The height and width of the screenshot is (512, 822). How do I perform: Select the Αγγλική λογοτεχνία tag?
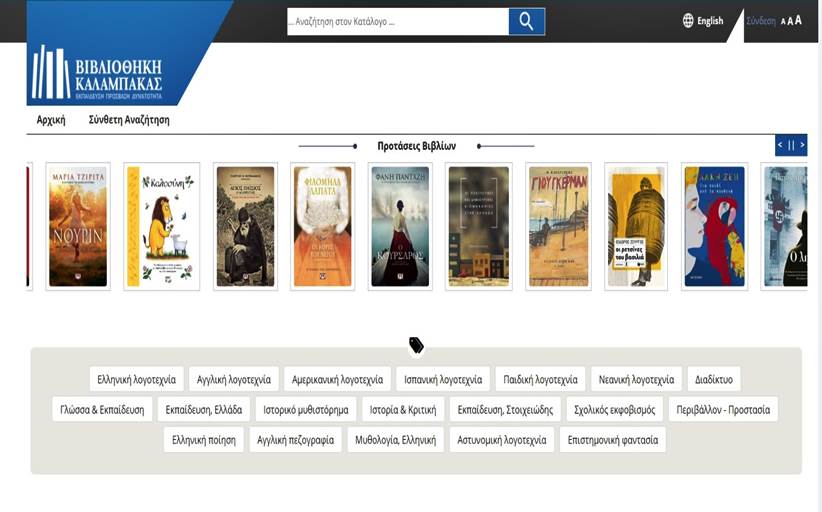point(234,379)
